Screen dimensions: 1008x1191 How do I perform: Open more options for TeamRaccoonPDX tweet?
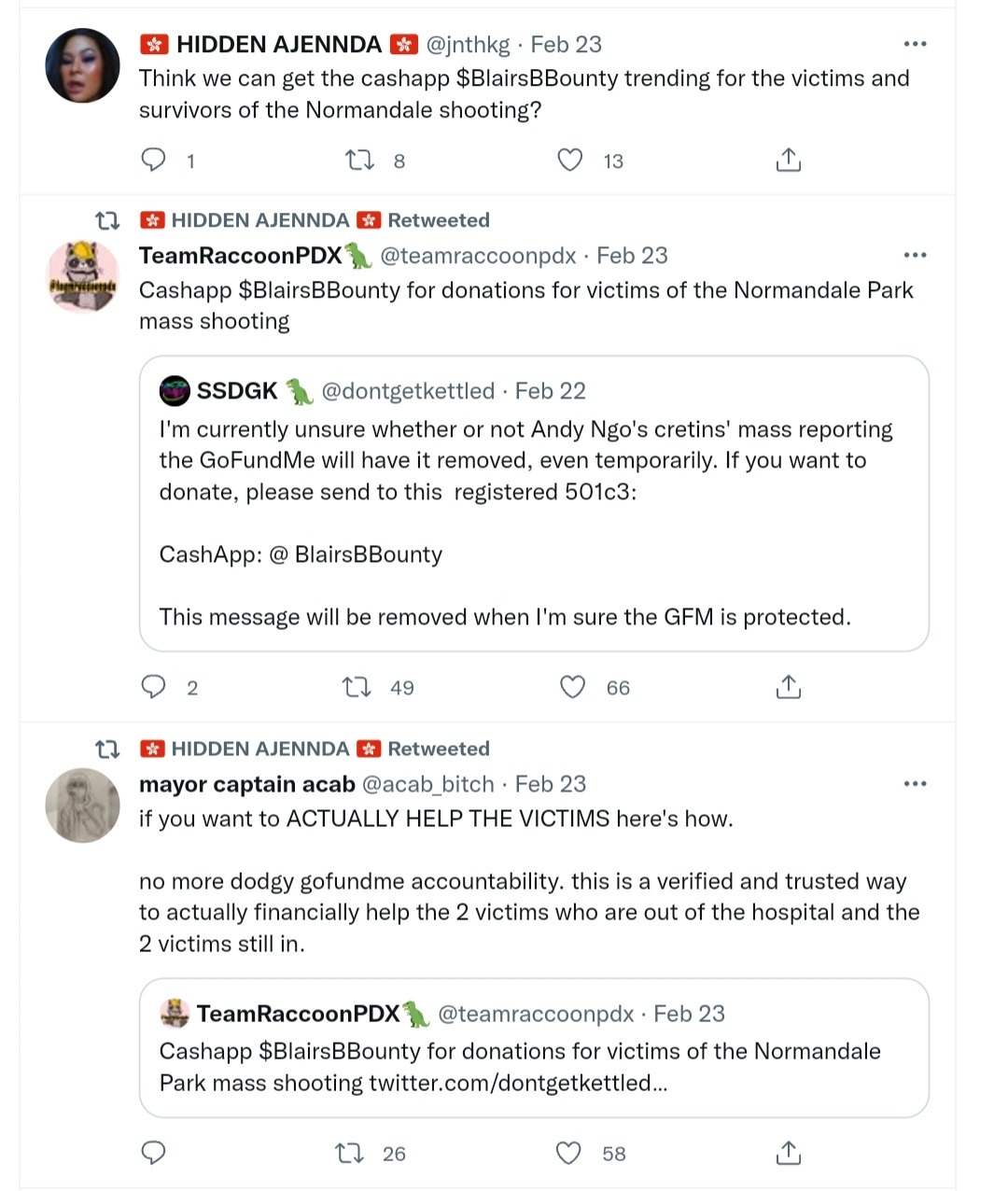pyautogui.click(x=915, y=255)
